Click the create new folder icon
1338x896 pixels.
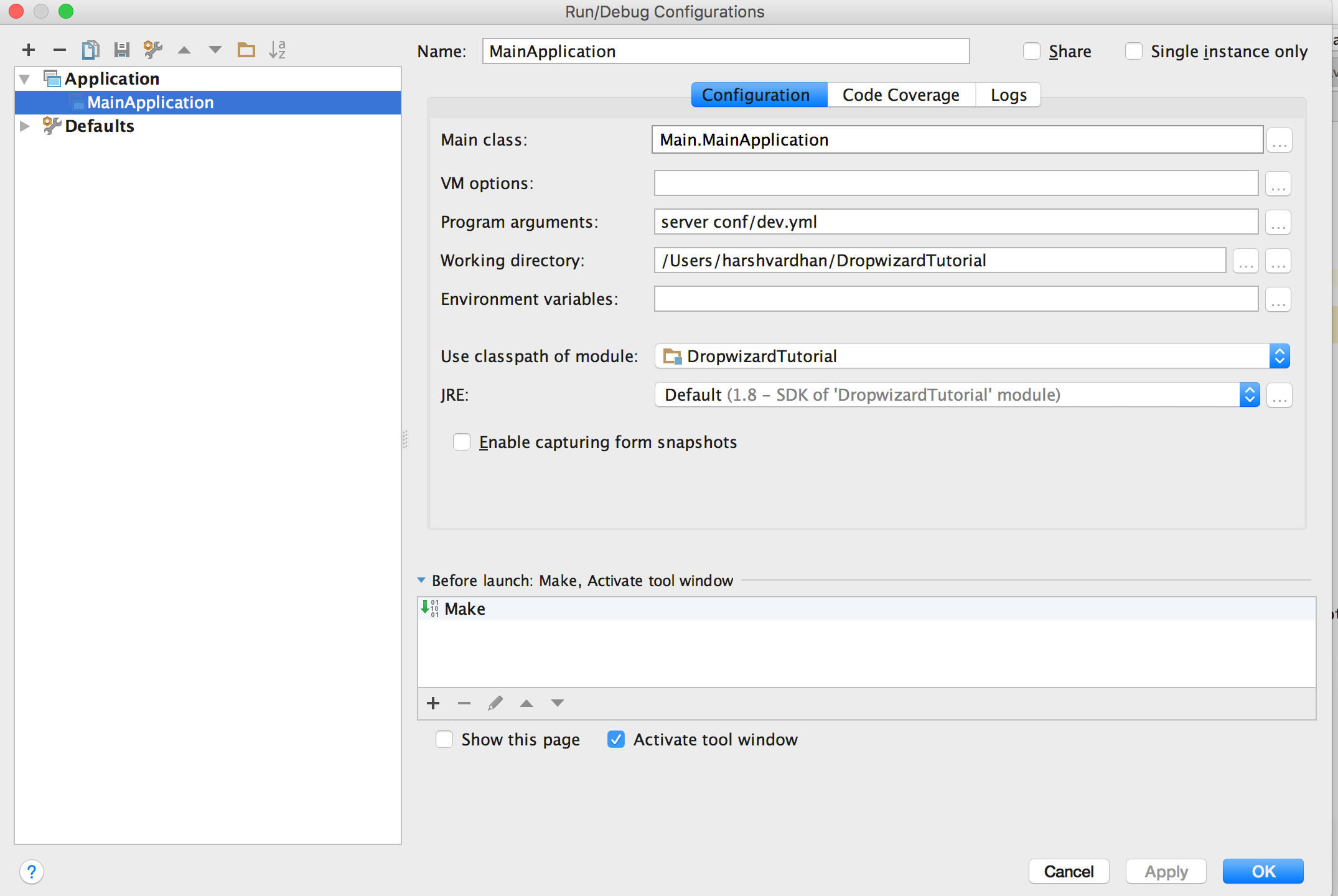click(246, 50)
